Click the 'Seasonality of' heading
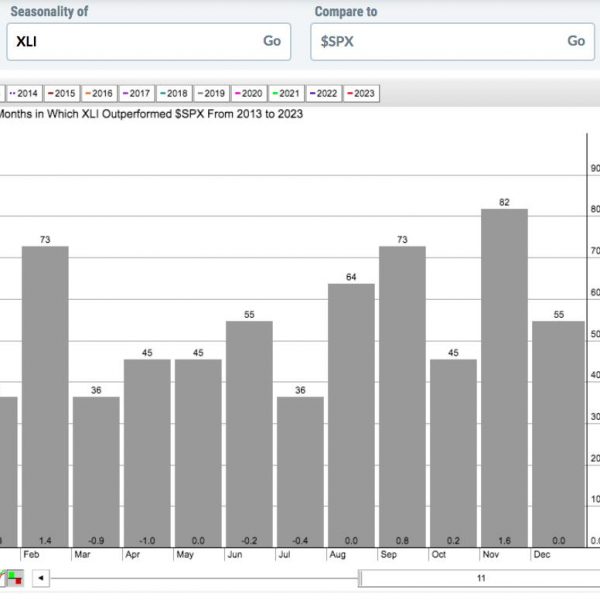 tap(49, 11)
